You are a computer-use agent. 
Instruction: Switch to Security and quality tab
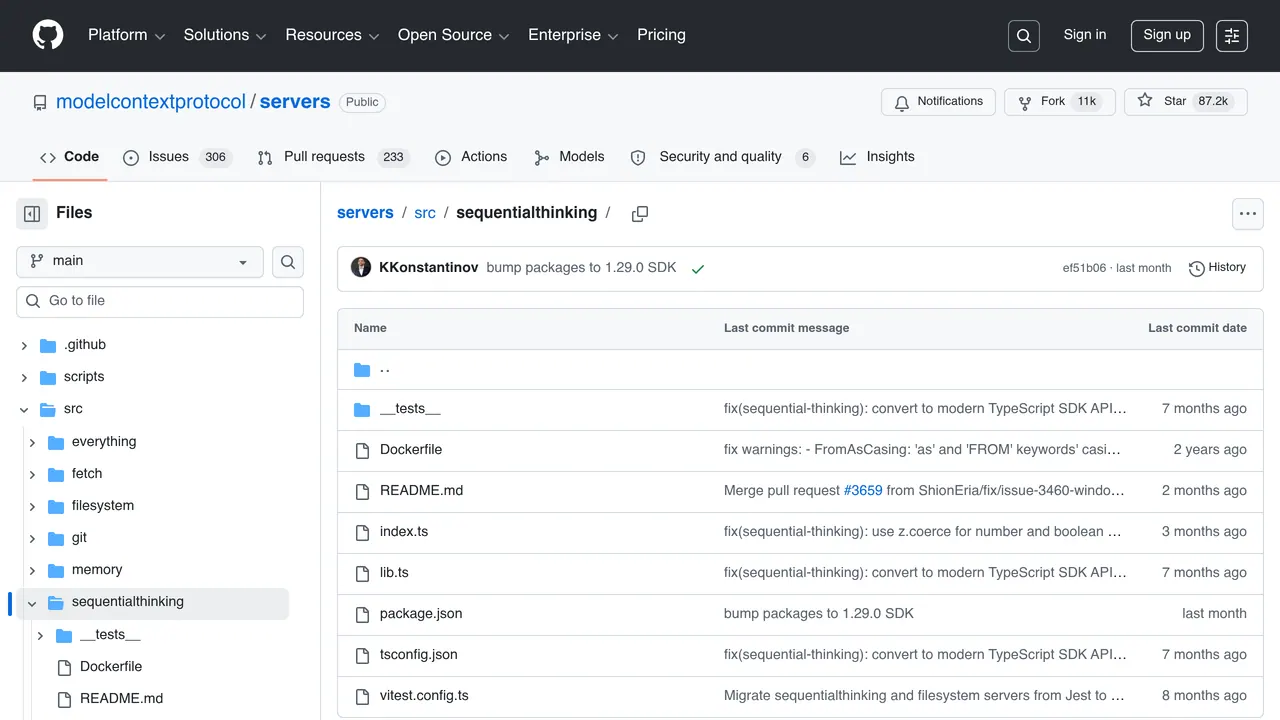click(723, 157)
